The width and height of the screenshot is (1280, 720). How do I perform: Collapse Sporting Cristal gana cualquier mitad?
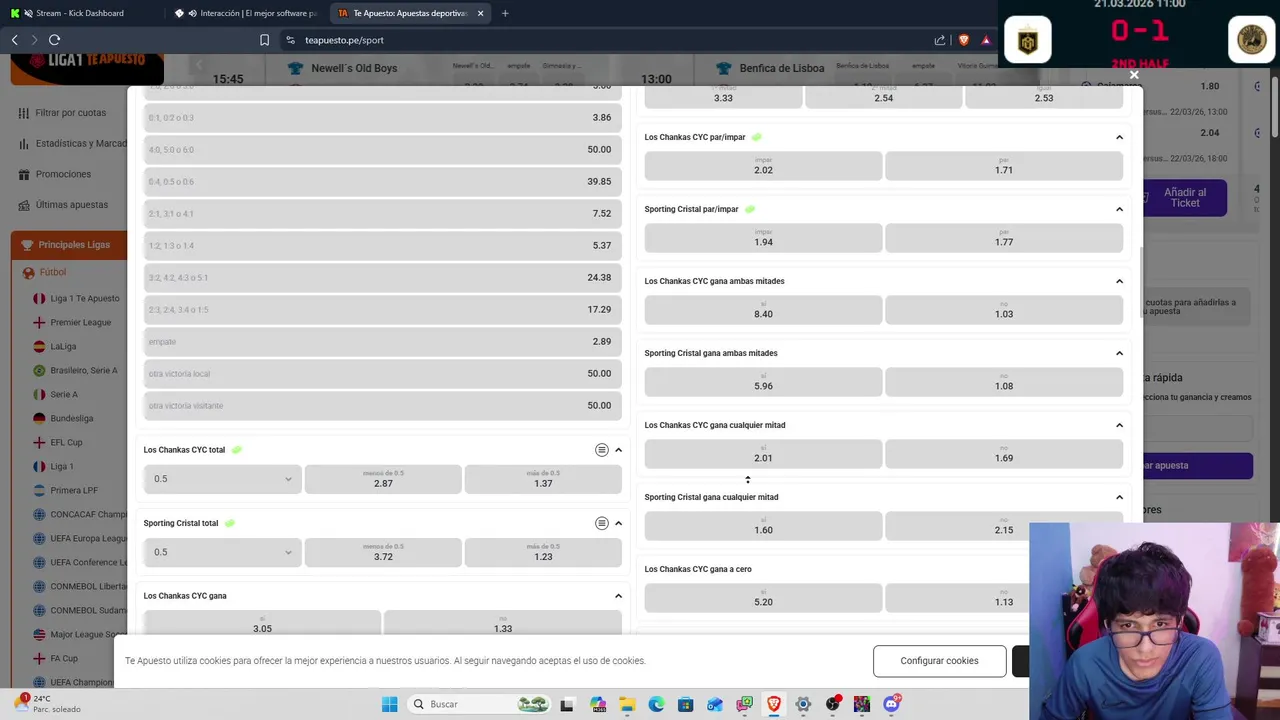click(x=1119, y=497)
